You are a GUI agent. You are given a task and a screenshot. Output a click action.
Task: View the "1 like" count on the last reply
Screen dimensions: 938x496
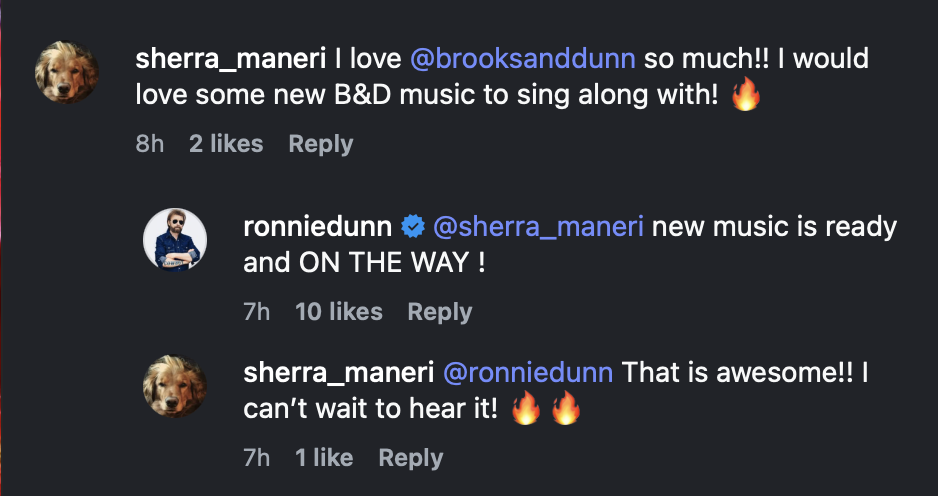[x=324, y=458]
